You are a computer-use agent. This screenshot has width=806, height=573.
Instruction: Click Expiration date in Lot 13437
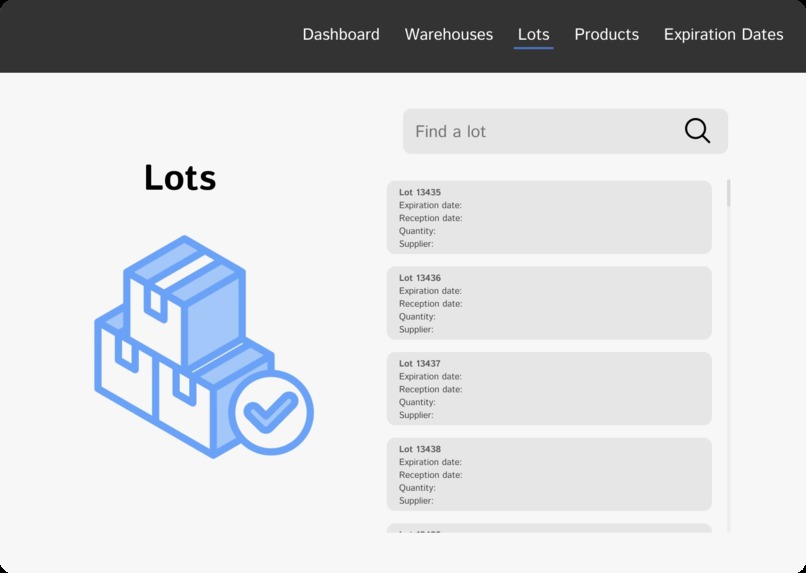[430, 377]
